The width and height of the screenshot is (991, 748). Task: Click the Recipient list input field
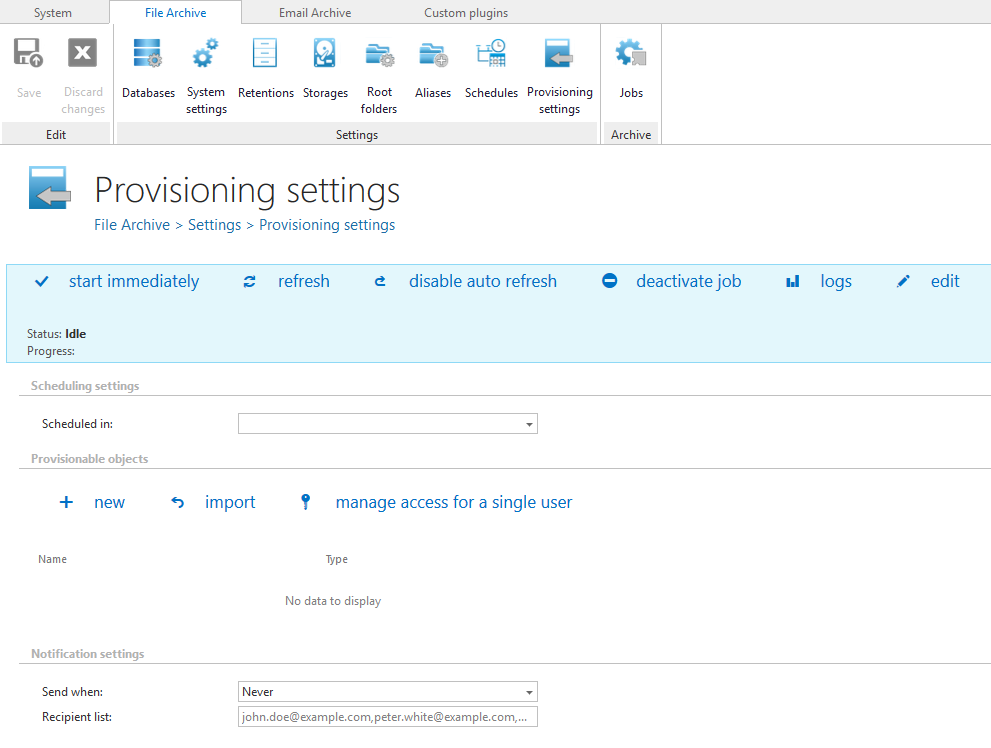[387, 717]
